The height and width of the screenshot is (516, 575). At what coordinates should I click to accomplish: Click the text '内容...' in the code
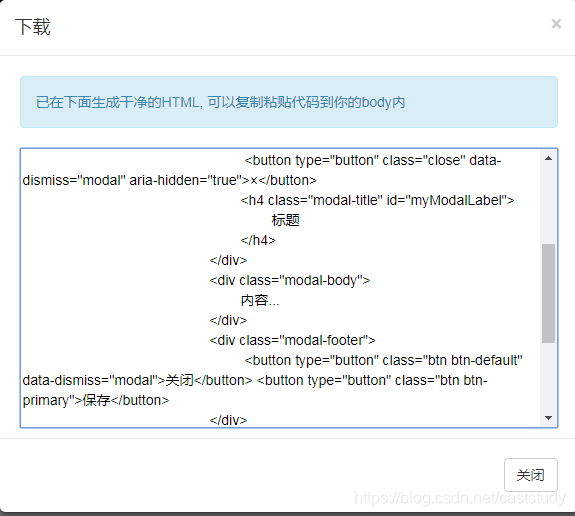(x=260, y=300)
